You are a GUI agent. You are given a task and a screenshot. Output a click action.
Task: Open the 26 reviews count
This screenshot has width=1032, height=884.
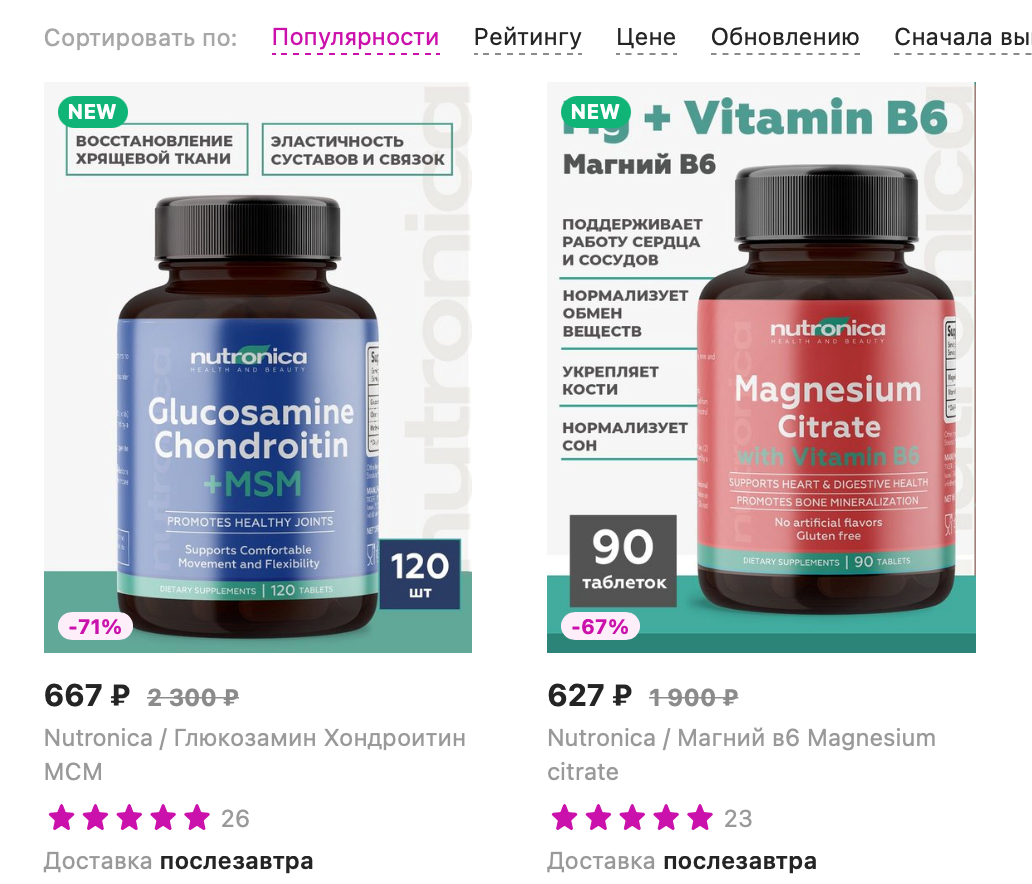pyautogui.click(x=235, y=818)
